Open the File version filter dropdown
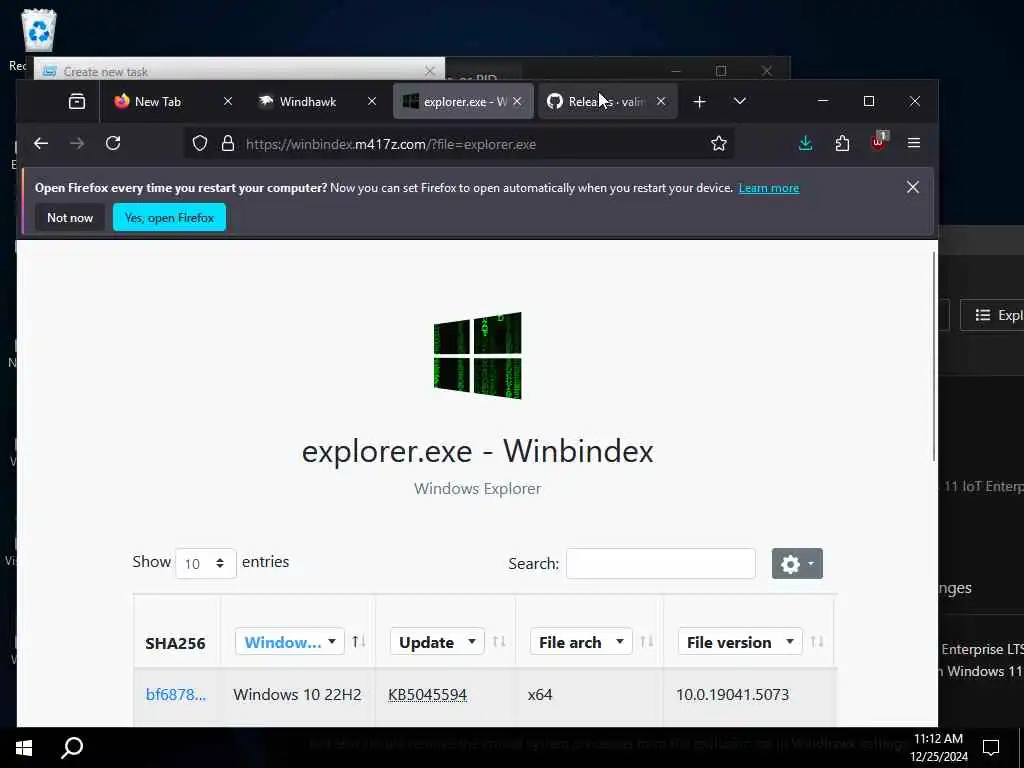Image resolution: width=1024 pixels, height=768 pixels. tap(740, 642)
